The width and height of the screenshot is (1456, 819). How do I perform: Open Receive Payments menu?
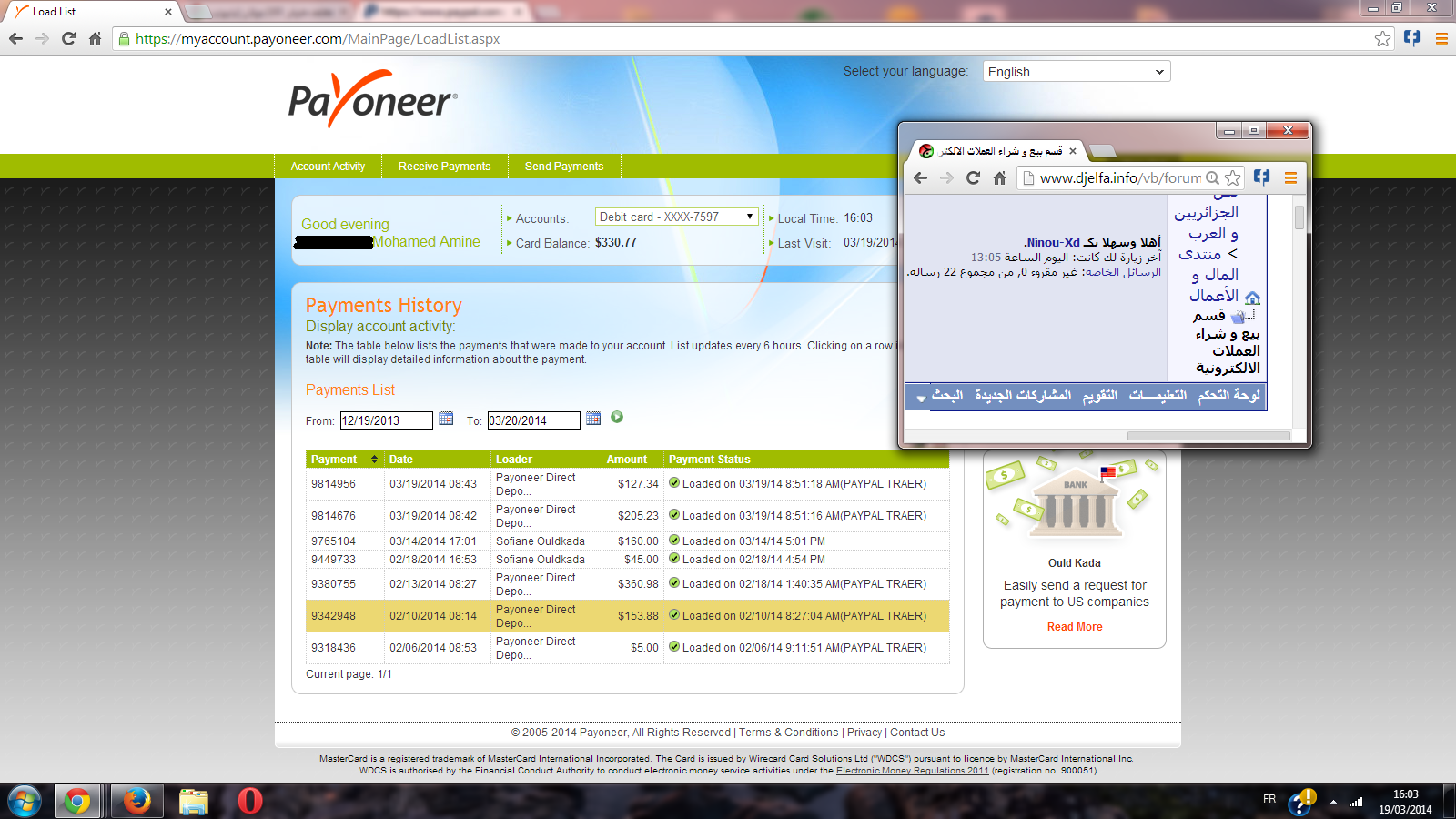click(x=444, y=167)
